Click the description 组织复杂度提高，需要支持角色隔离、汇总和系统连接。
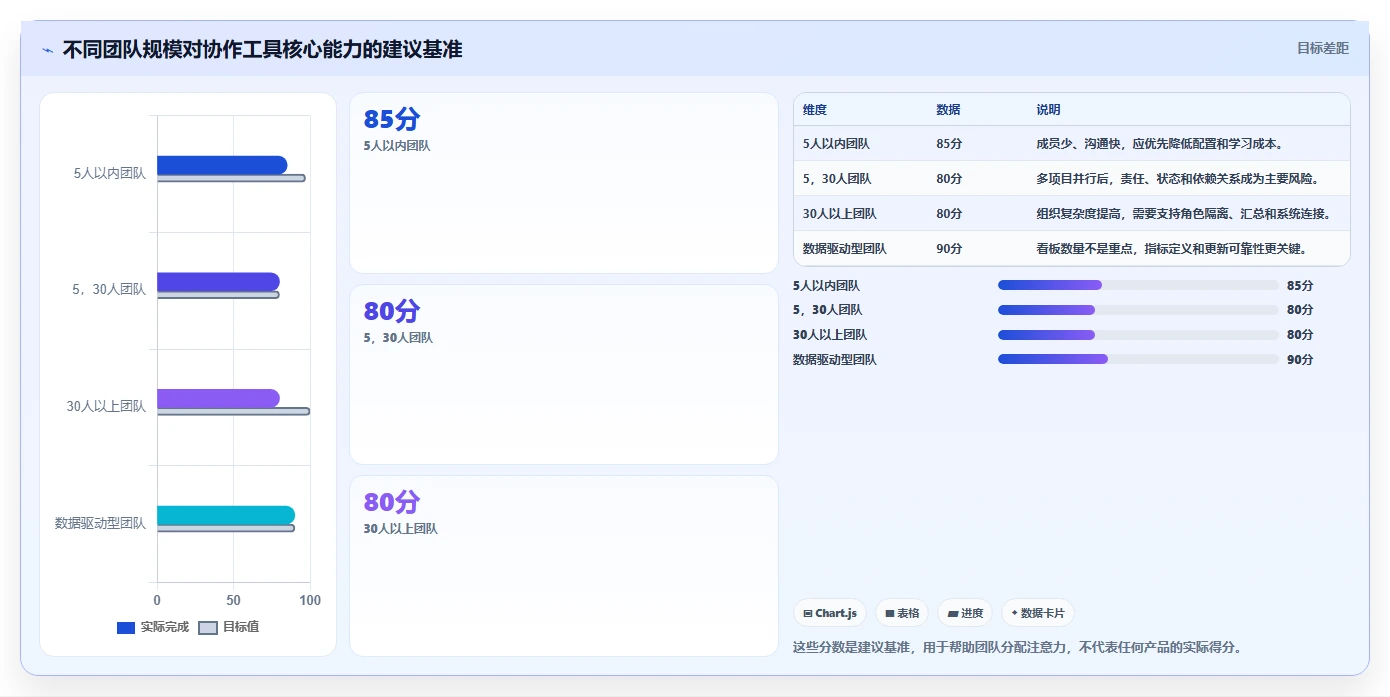 1184,214
